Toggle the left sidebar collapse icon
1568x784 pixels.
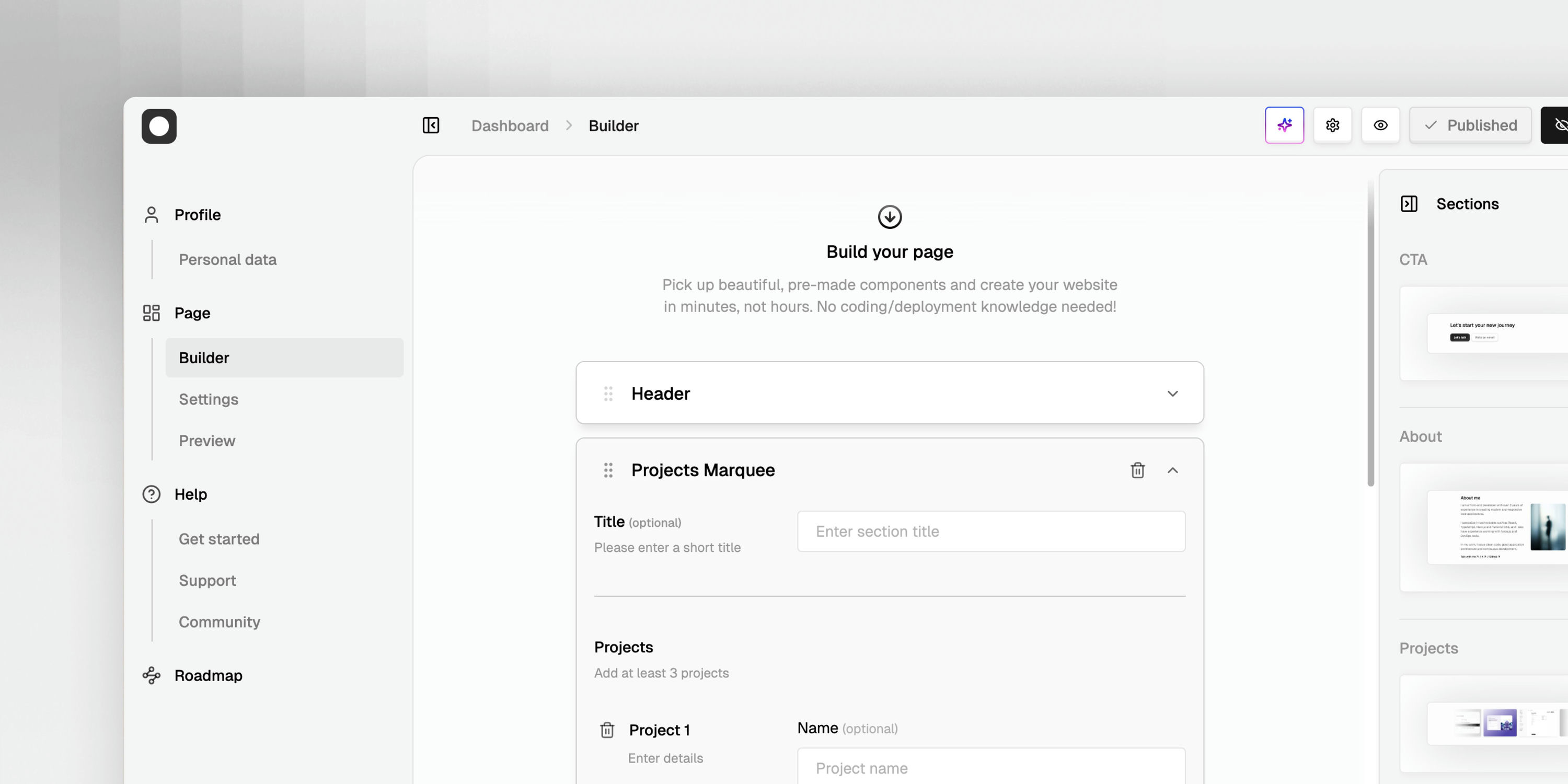pos(431,125)
